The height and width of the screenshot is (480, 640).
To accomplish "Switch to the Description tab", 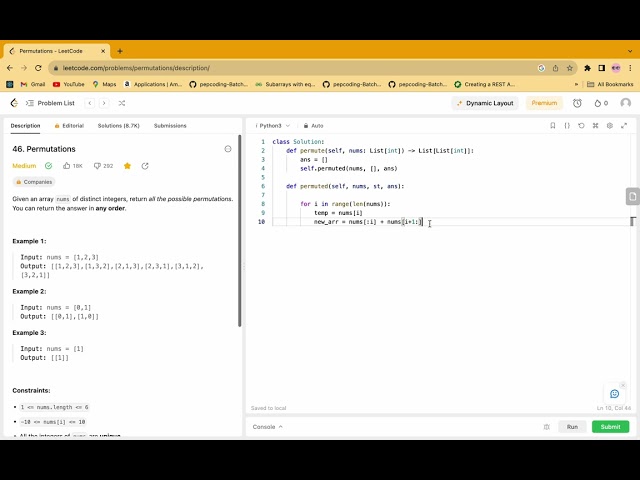I will [25, 126].
